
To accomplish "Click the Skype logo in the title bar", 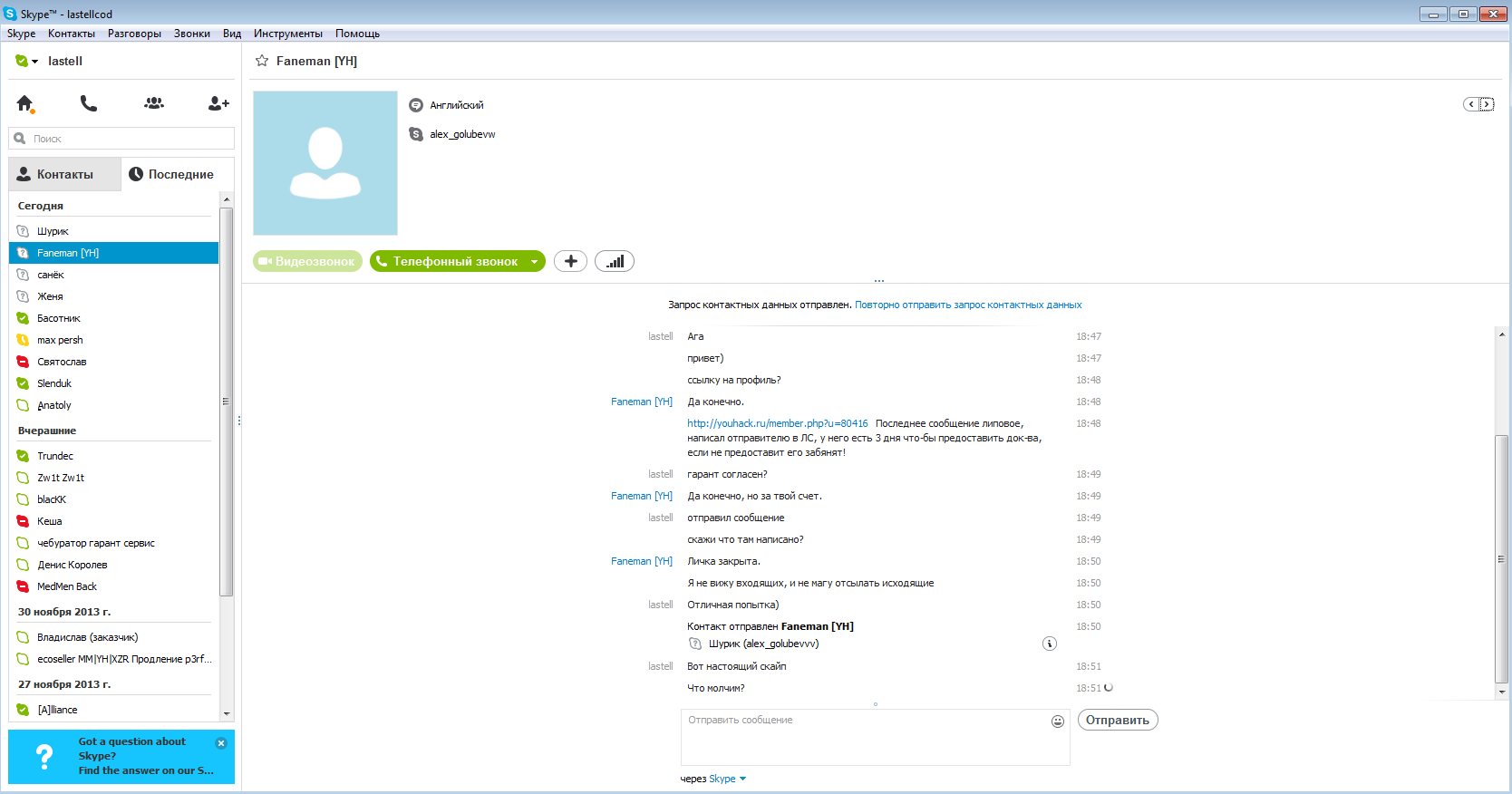I will tap(10, 14).
